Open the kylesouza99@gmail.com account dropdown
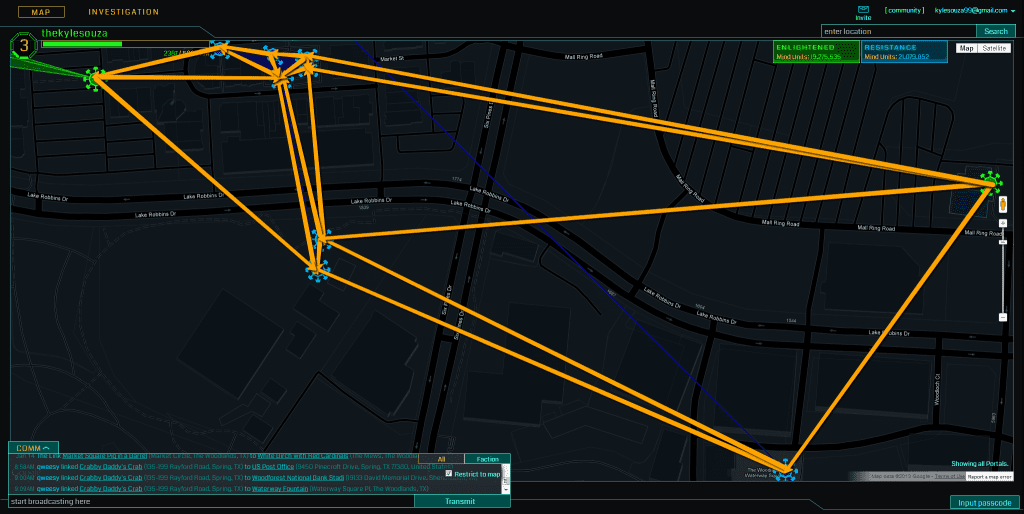 coord(974,10)
